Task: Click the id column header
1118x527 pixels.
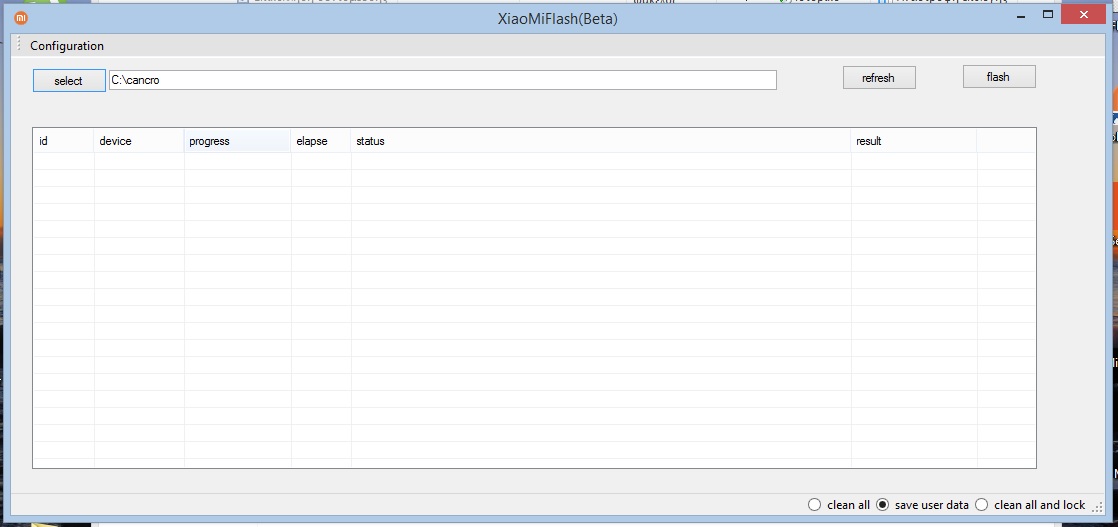Action: tap(63, 141)
